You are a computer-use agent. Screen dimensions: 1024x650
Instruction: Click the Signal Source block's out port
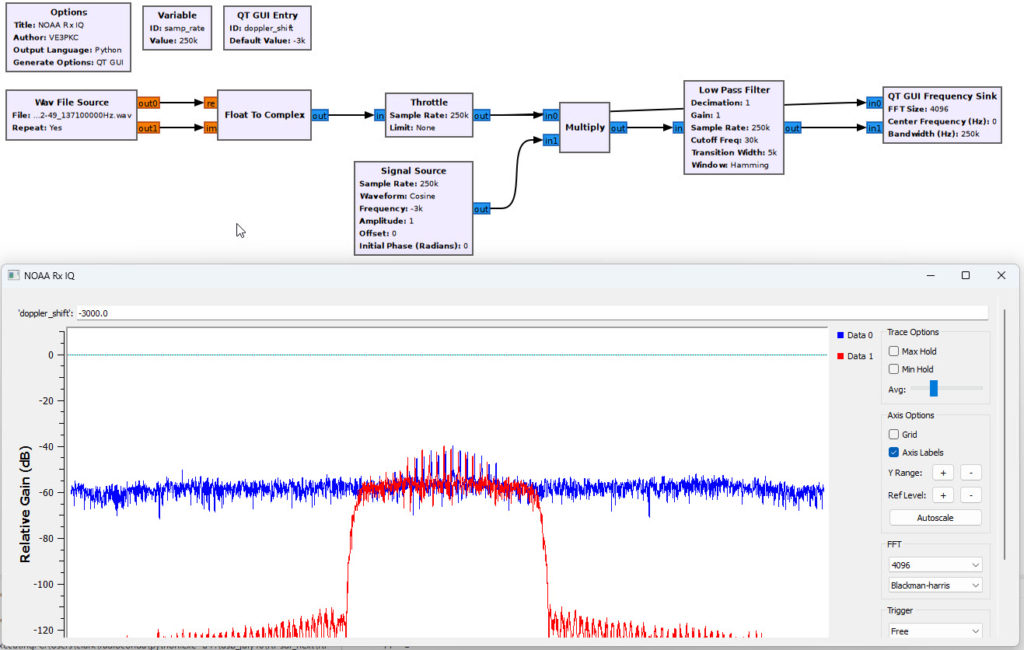(x=482, y=209)
